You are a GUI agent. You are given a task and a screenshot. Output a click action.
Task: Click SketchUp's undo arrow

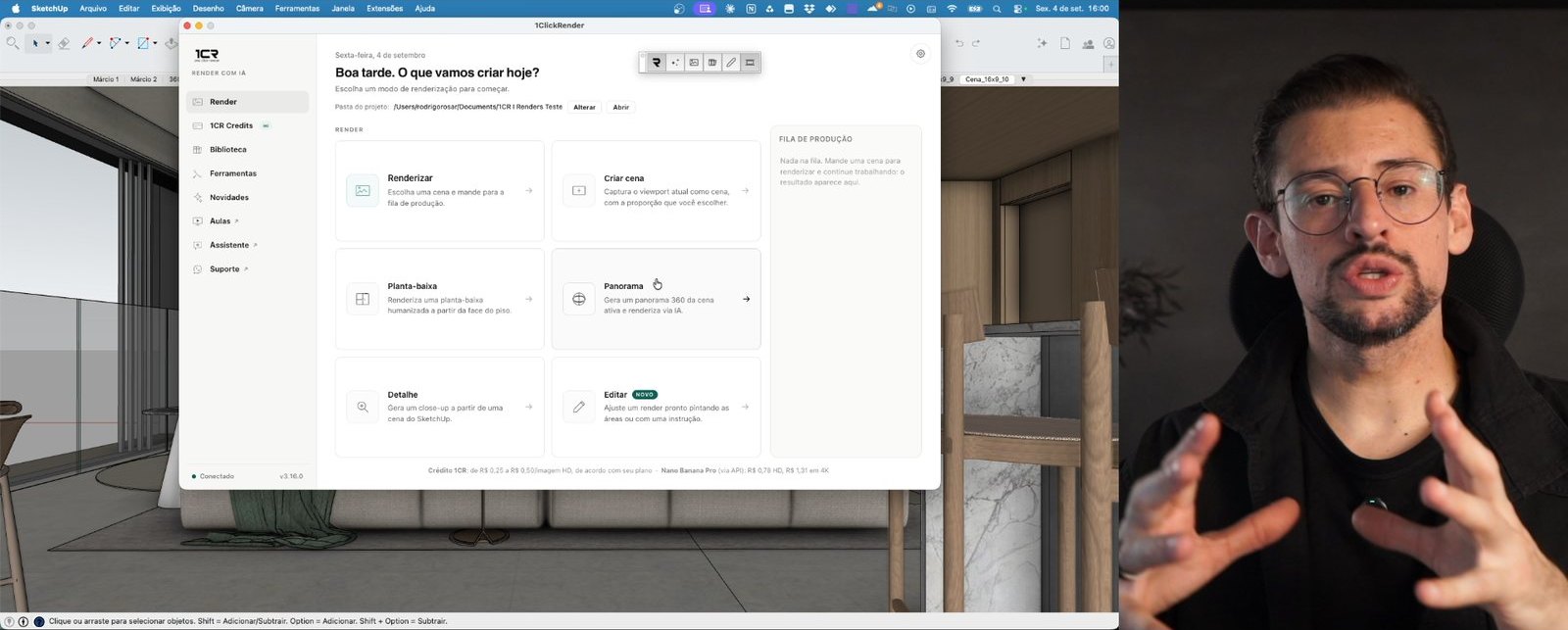959,43
